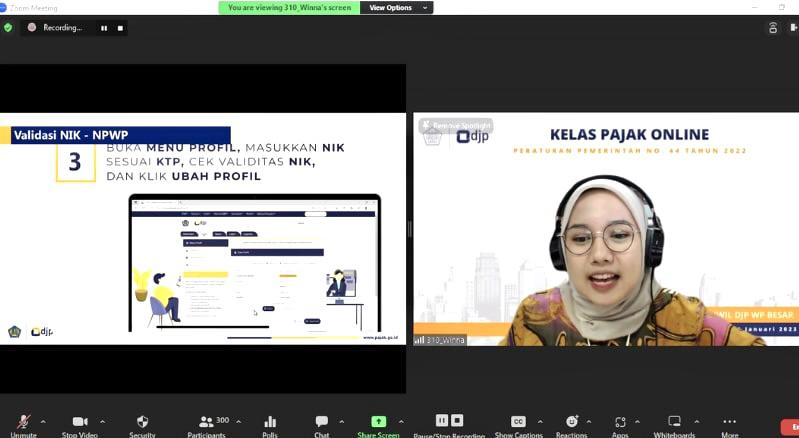
Task: Click the divider handle between shared screen and video
Action: (x=409, y=229)
